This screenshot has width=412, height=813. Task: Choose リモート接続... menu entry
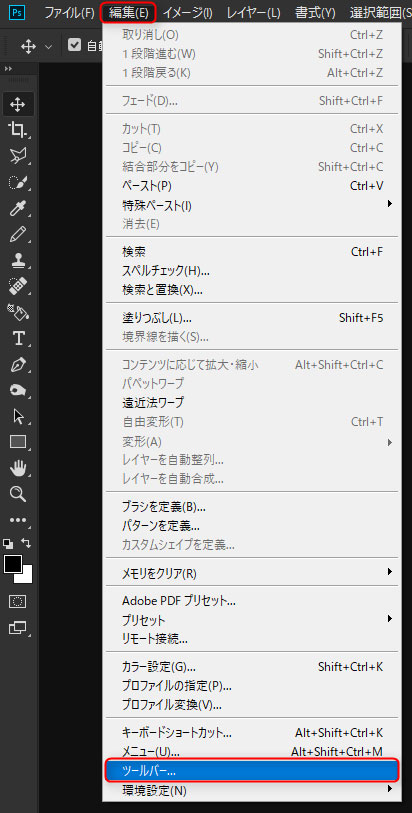click(x=252, y=639)
